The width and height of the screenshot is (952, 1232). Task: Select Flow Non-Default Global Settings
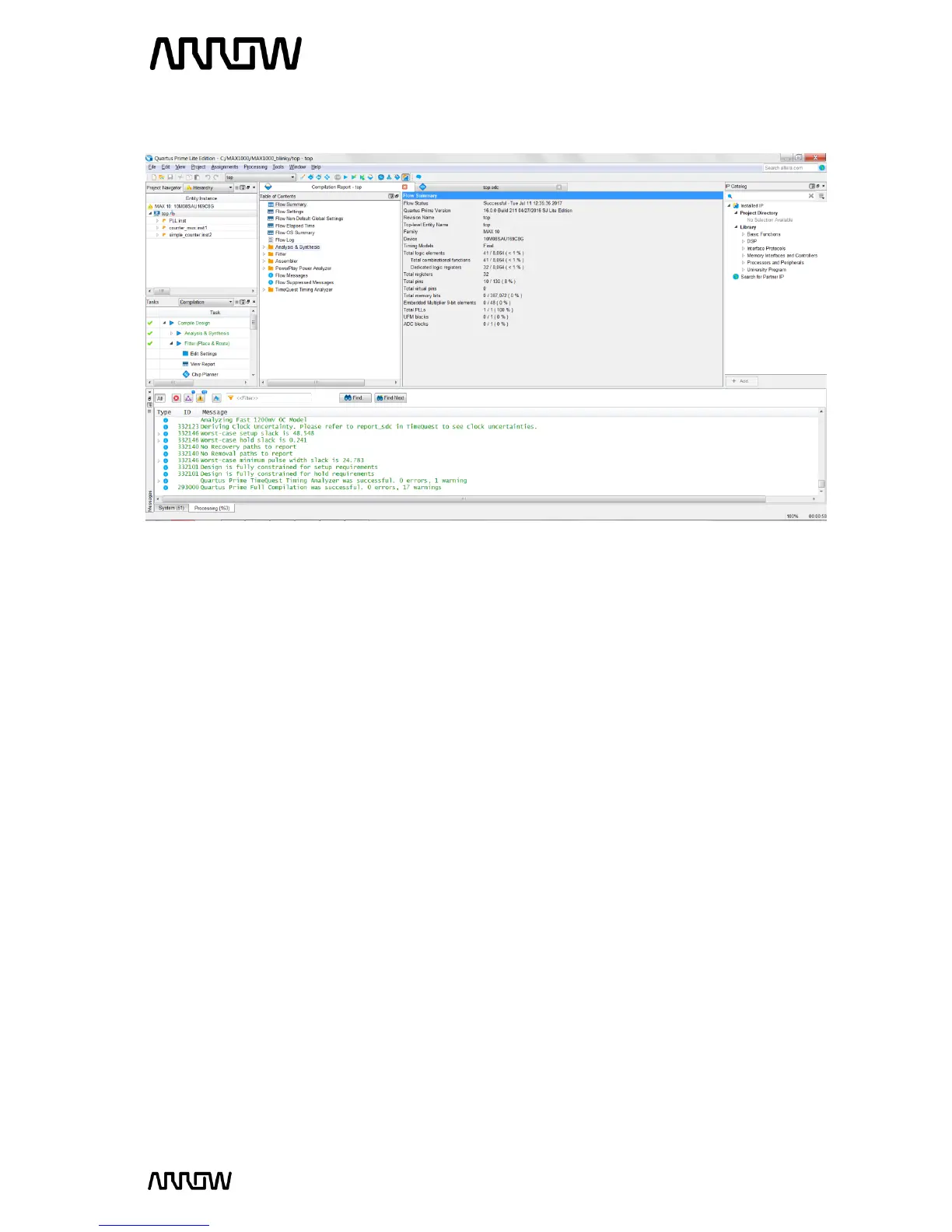(309, 219)
